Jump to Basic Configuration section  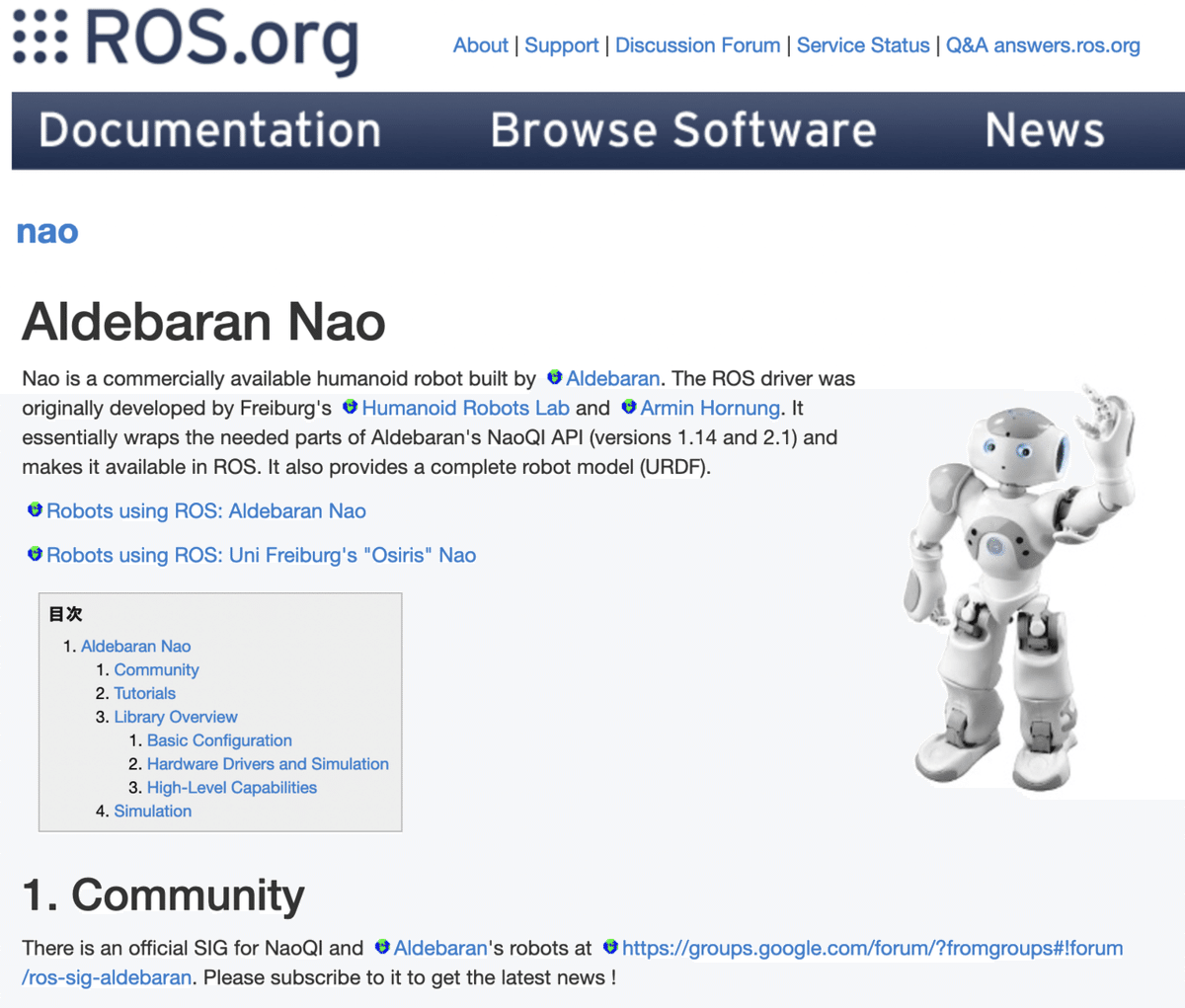(219, 740)
